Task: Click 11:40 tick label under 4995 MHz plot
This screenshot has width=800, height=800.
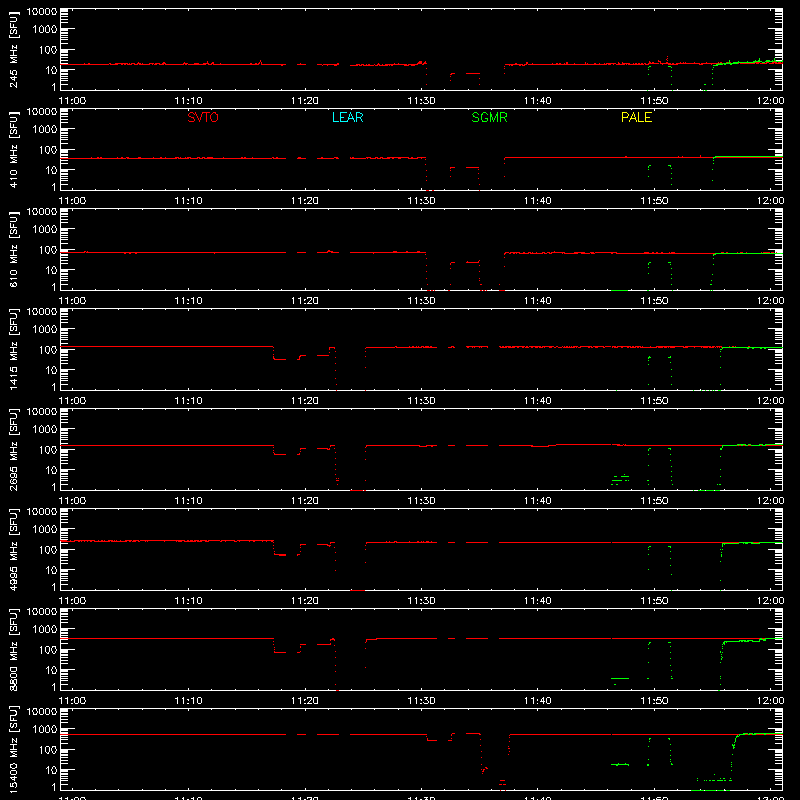Action: pos(538,601)
